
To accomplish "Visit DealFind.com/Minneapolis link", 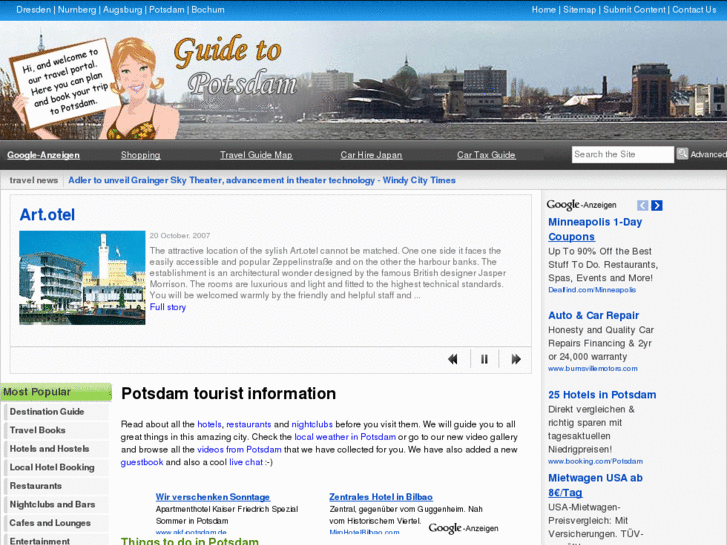I will coord(592,290).
